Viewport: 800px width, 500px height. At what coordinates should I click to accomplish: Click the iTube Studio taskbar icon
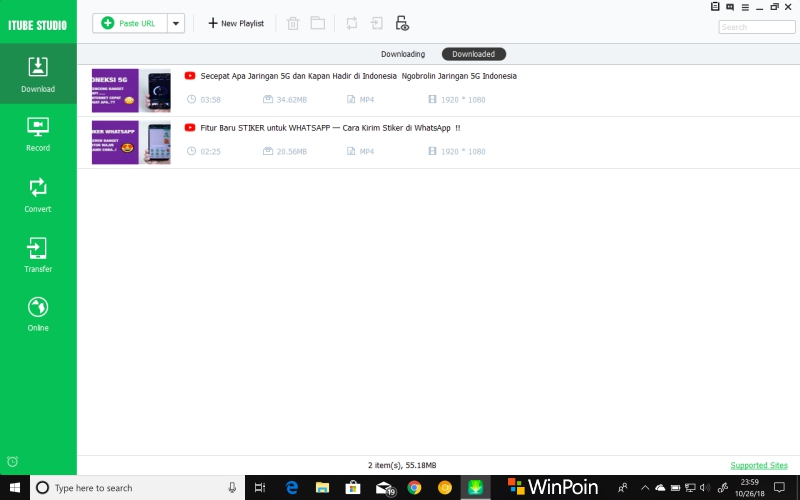475,488
